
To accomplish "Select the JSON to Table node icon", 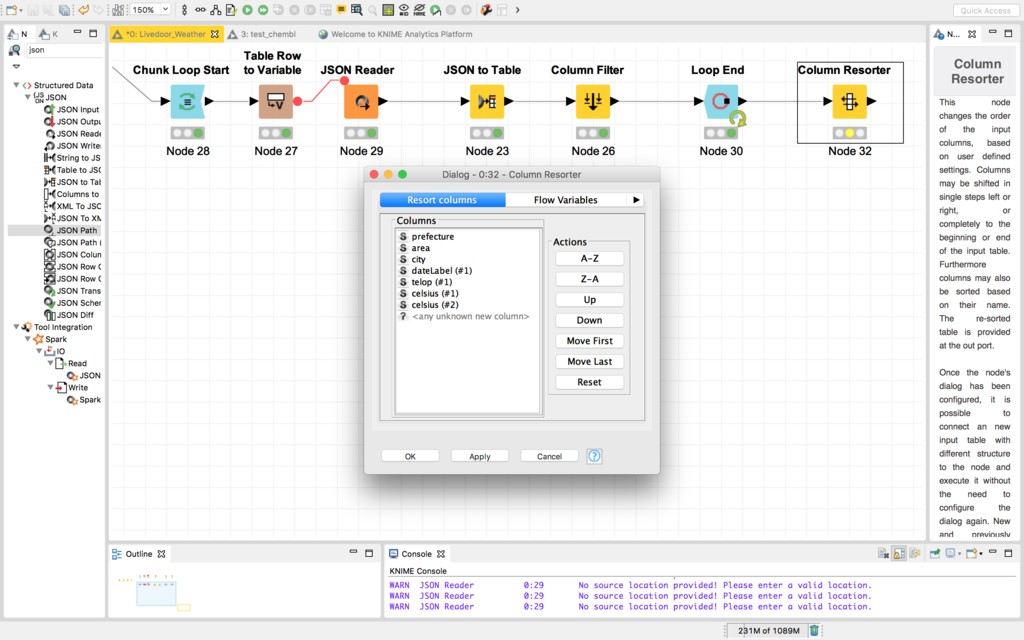I will [x=487, y=101].
